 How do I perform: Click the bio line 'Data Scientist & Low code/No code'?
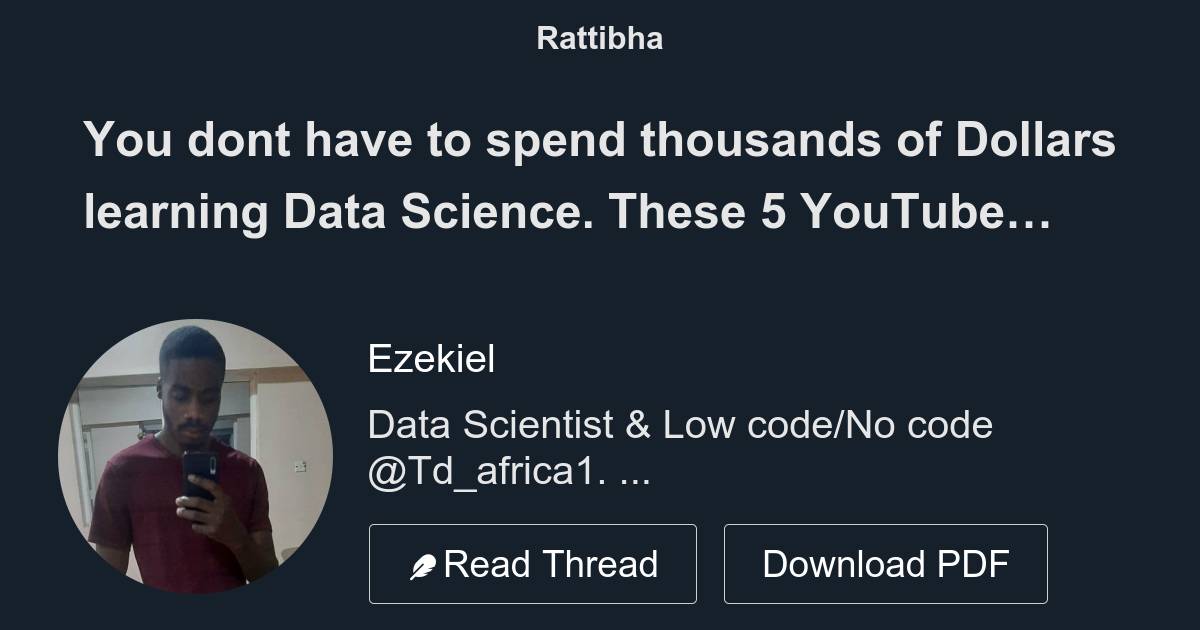coord(682,424)
